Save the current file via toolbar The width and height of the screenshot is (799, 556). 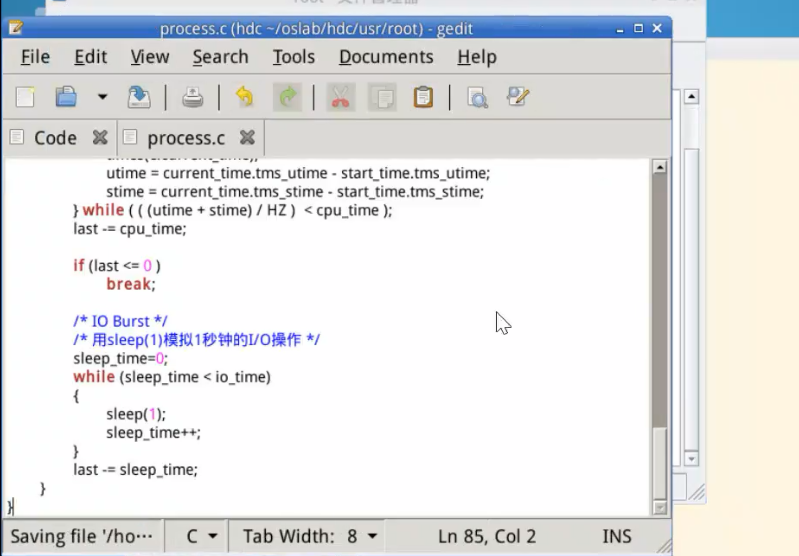click(x=139, y=97)
